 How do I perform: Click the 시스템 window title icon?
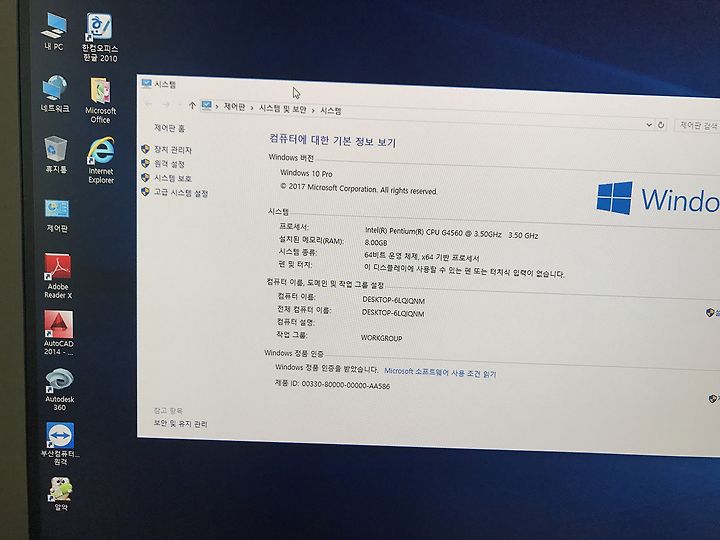pyautogui.click(x=146, y=83)
